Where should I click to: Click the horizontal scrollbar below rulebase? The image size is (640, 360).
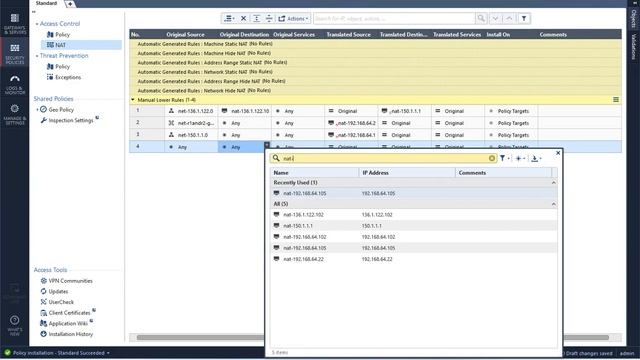(372, 337)
